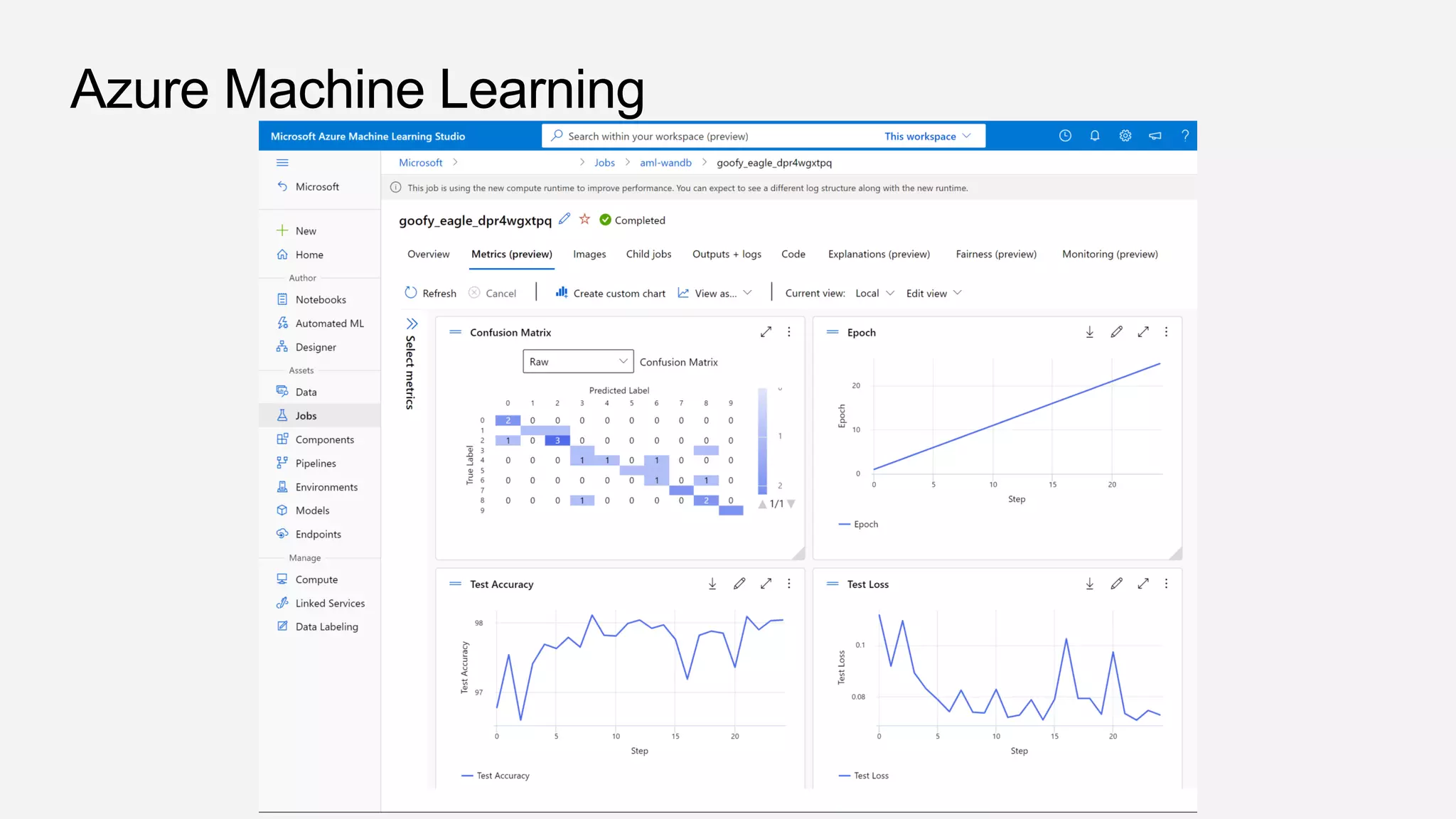This screenshot has height=819, width=1456.
Task: Go to next confusion matrix legend page
Action: point(791,503)
